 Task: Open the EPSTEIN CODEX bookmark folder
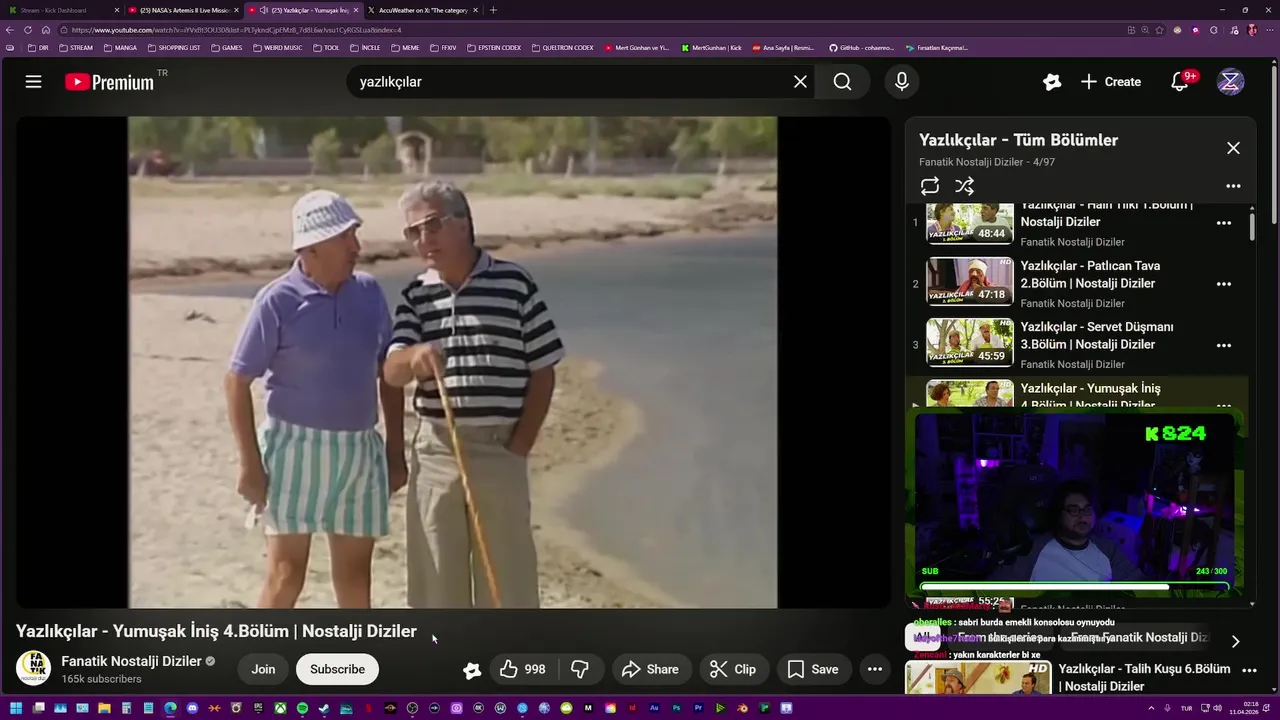[x=494, y=47]
